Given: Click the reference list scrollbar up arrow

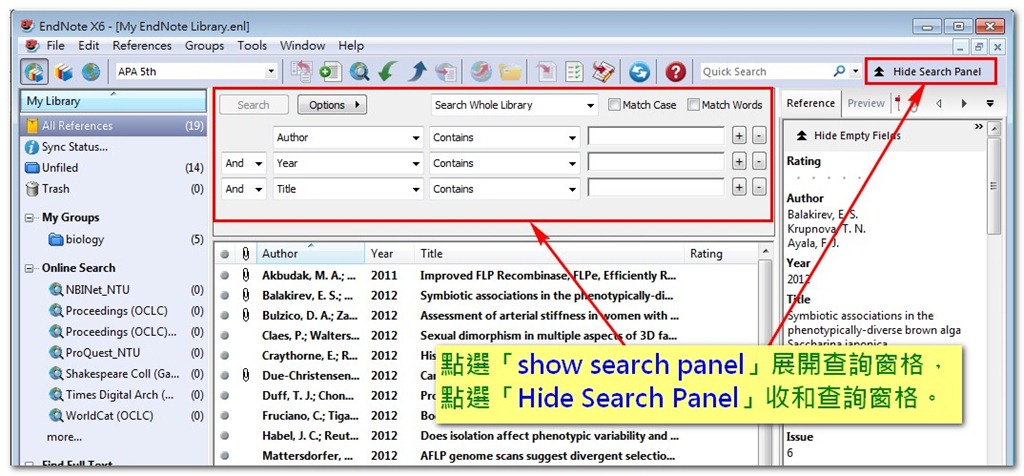Looking at the screenshot, I should (x=765, y=252).
